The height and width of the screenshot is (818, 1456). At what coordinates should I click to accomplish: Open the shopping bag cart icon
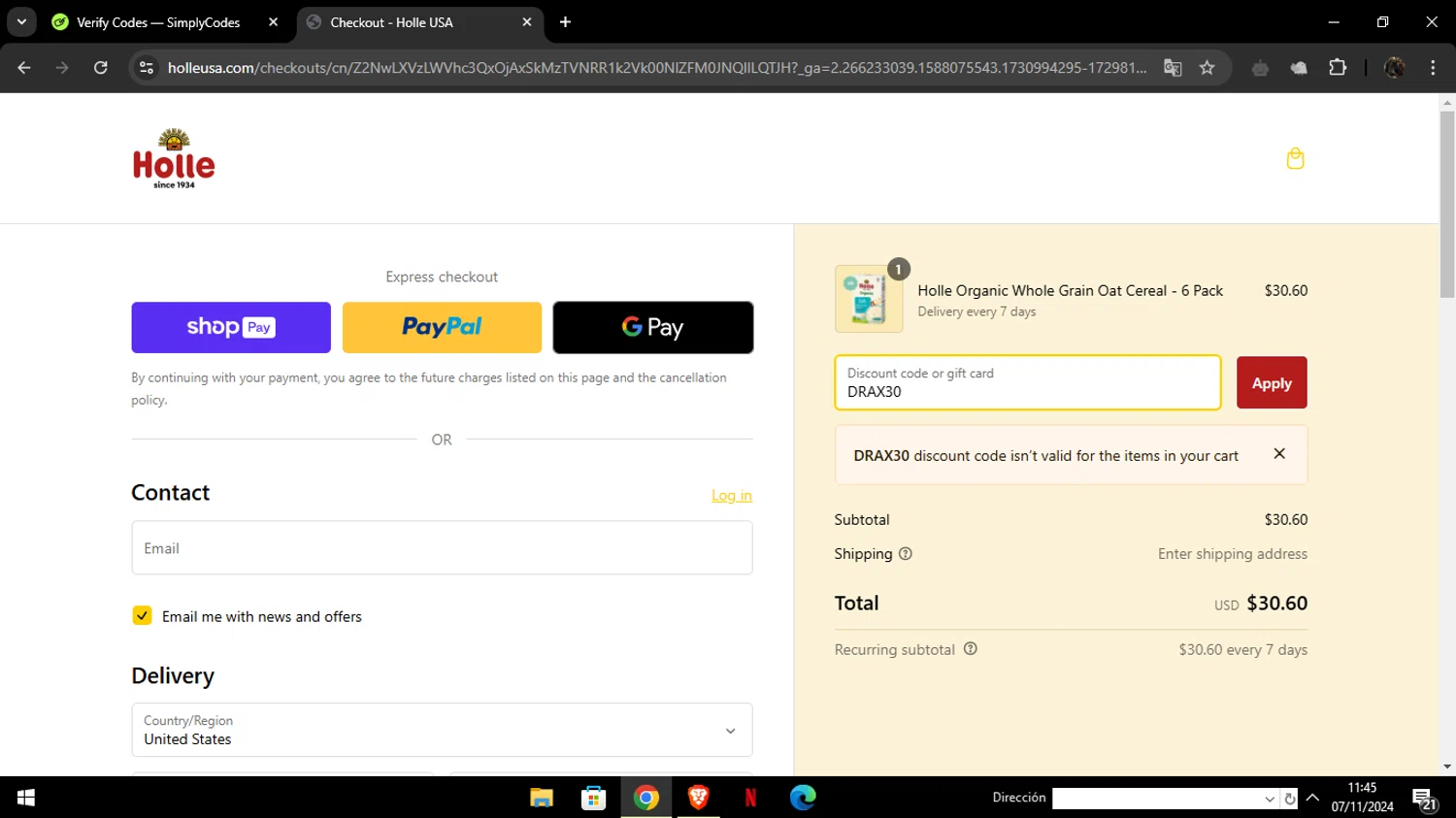(1295, 158)
